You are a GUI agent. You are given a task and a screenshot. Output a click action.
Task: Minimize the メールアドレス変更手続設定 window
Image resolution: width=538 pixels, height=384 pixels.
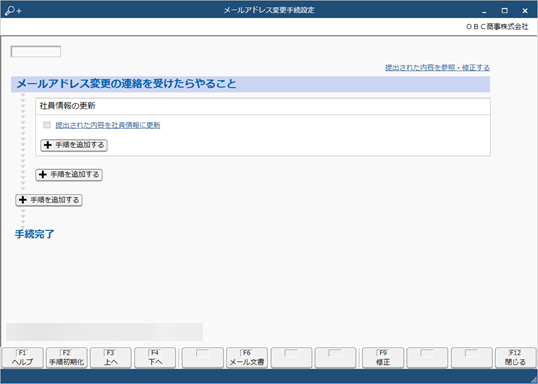pos(484,11)
